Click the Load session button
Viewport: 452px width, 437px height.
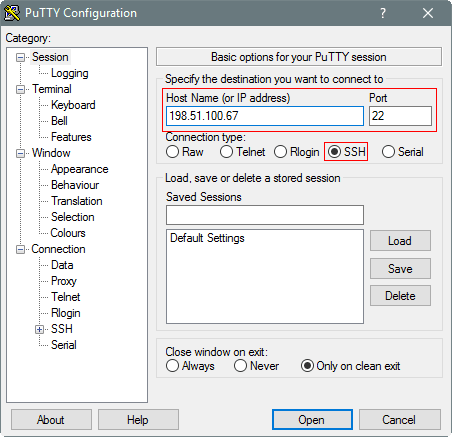click(400, 241)
